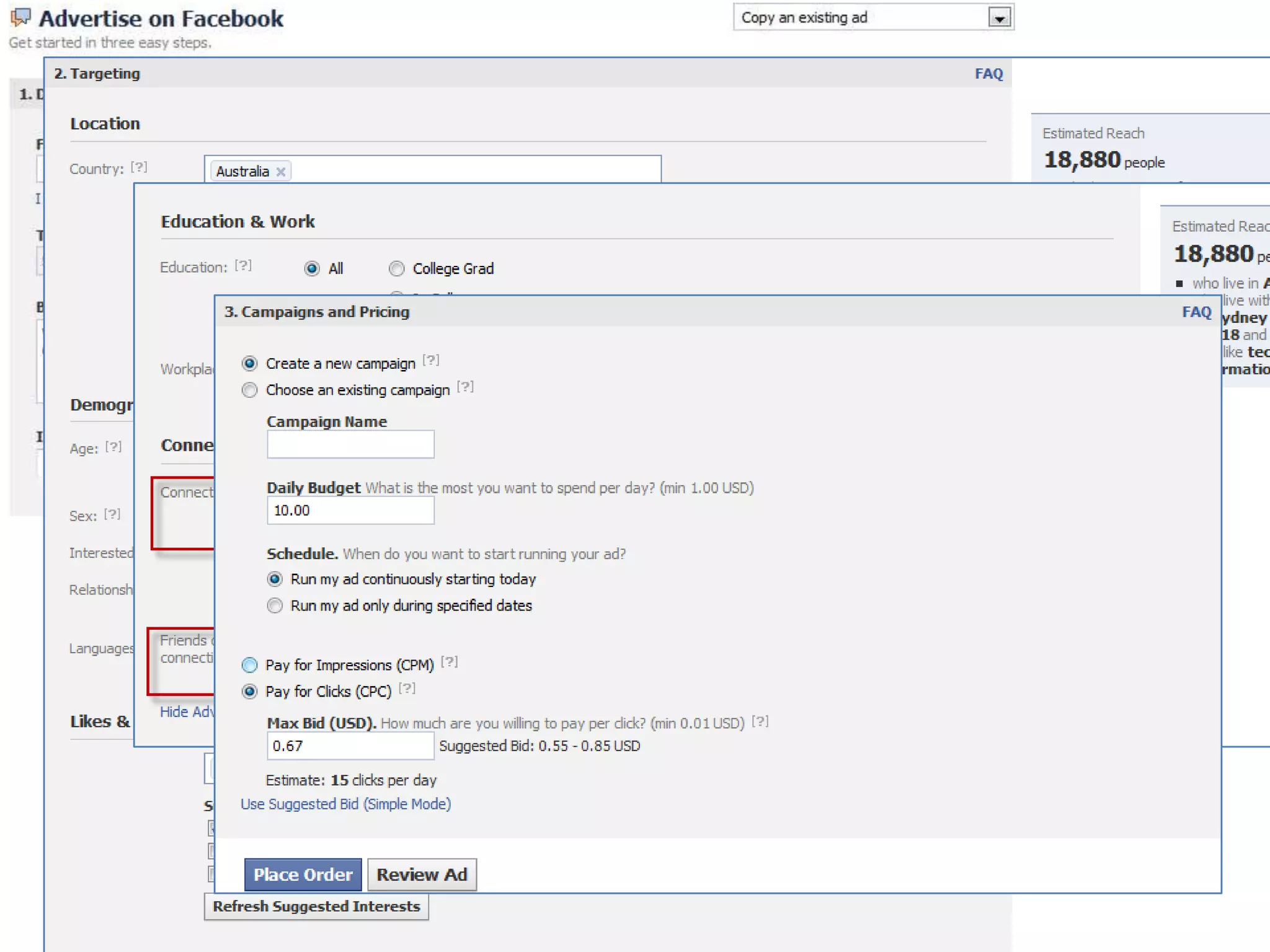The width and height of the screenshot is (1270, 952).
Task: Click the Location heading
Action: coord(105,124)
